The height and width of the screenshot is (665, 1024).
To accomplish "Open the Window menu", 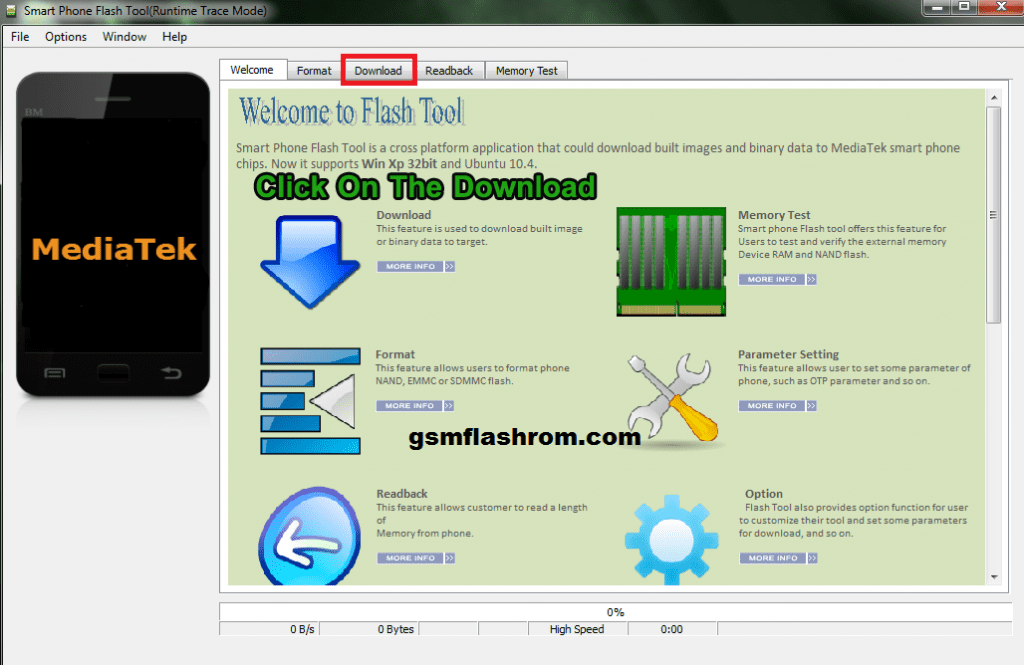I will [x=124, y=37].
